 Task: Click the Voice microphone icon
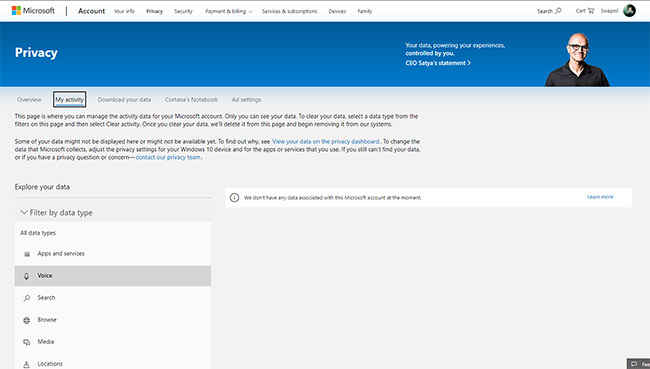point(27,276)
